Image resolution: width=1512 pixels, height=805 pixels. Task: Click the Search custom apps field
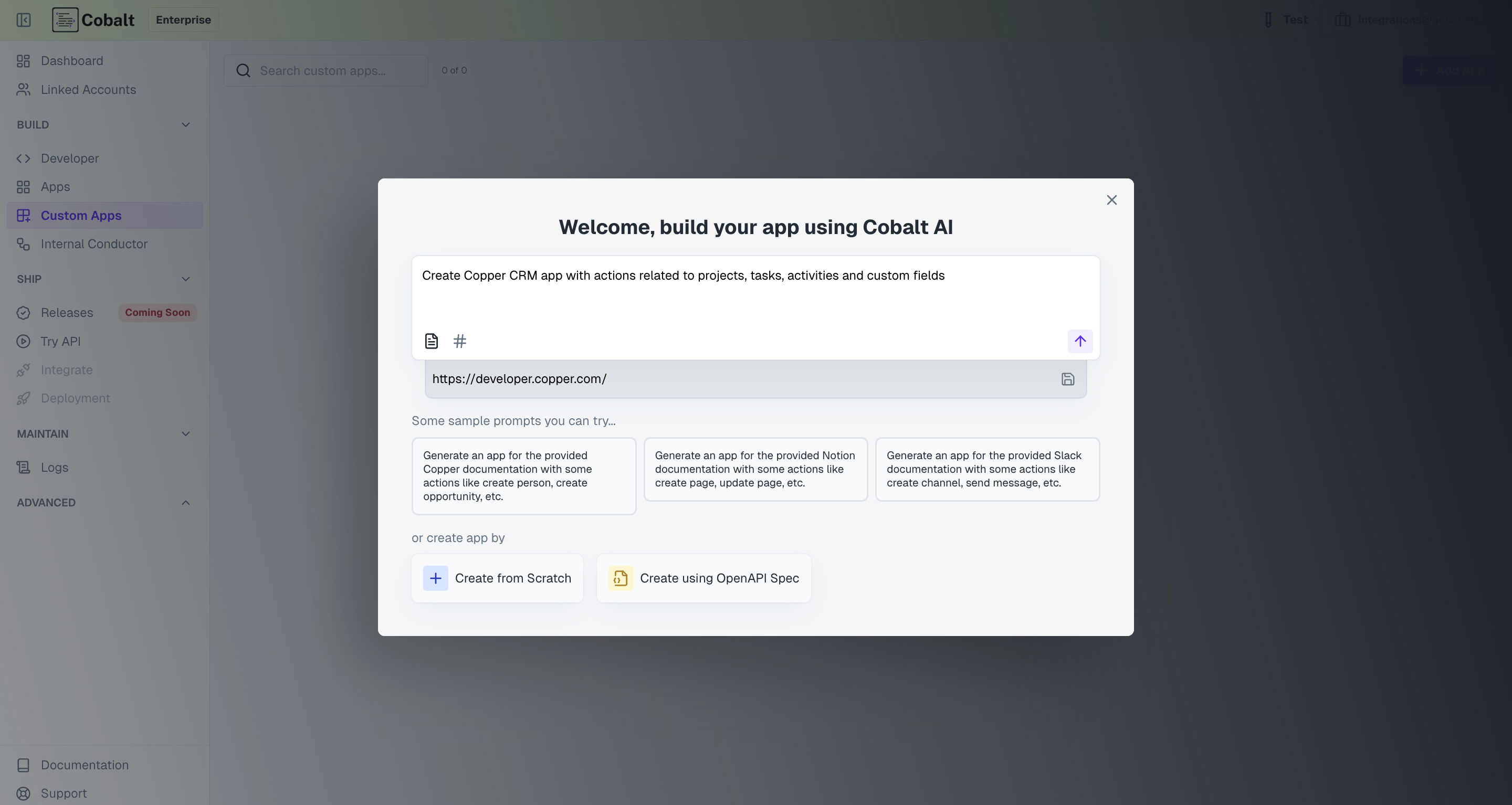click(327, 70)
